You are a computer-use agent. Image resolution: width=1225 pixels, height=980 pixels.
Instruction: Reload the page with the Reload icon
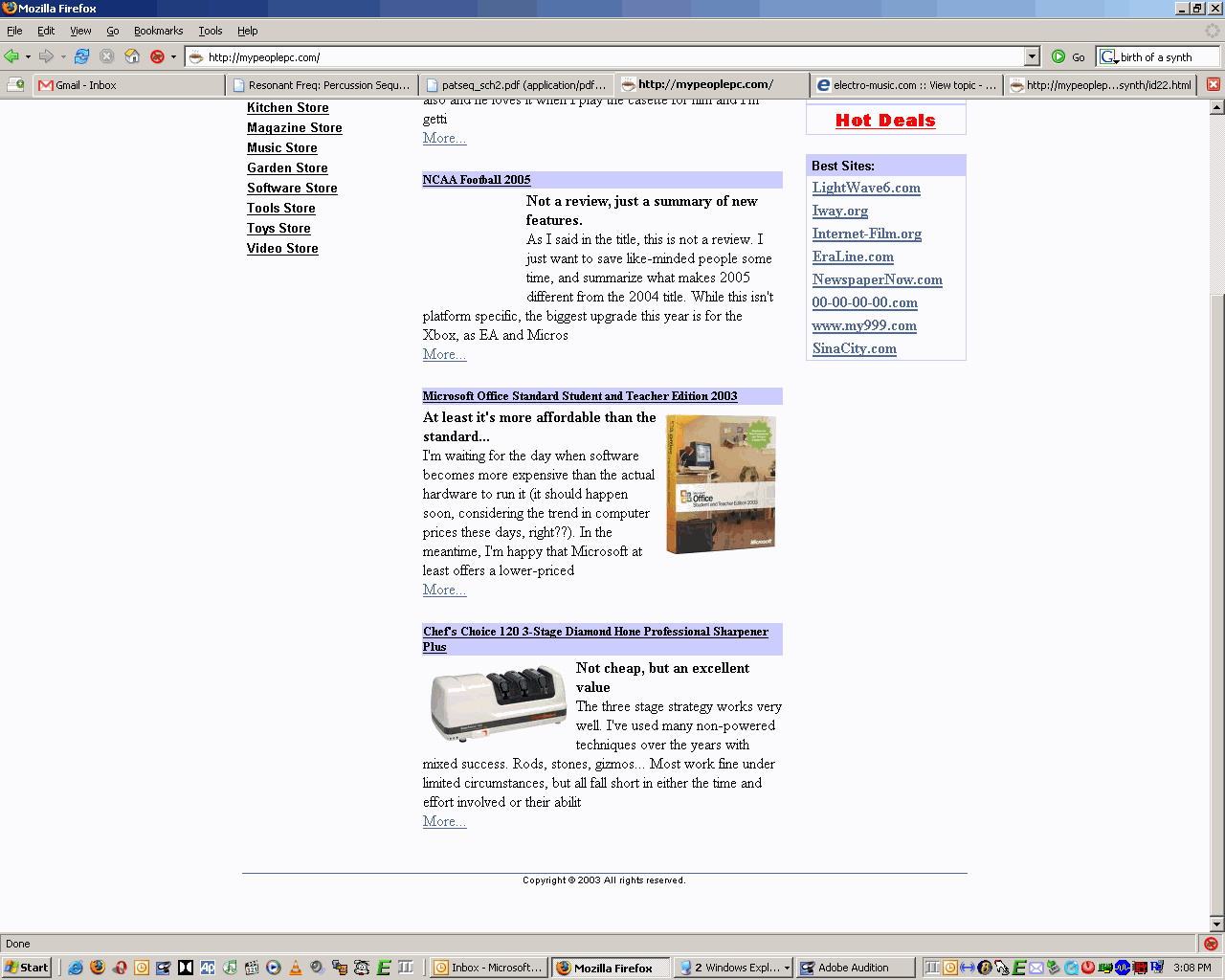(82, 56)
